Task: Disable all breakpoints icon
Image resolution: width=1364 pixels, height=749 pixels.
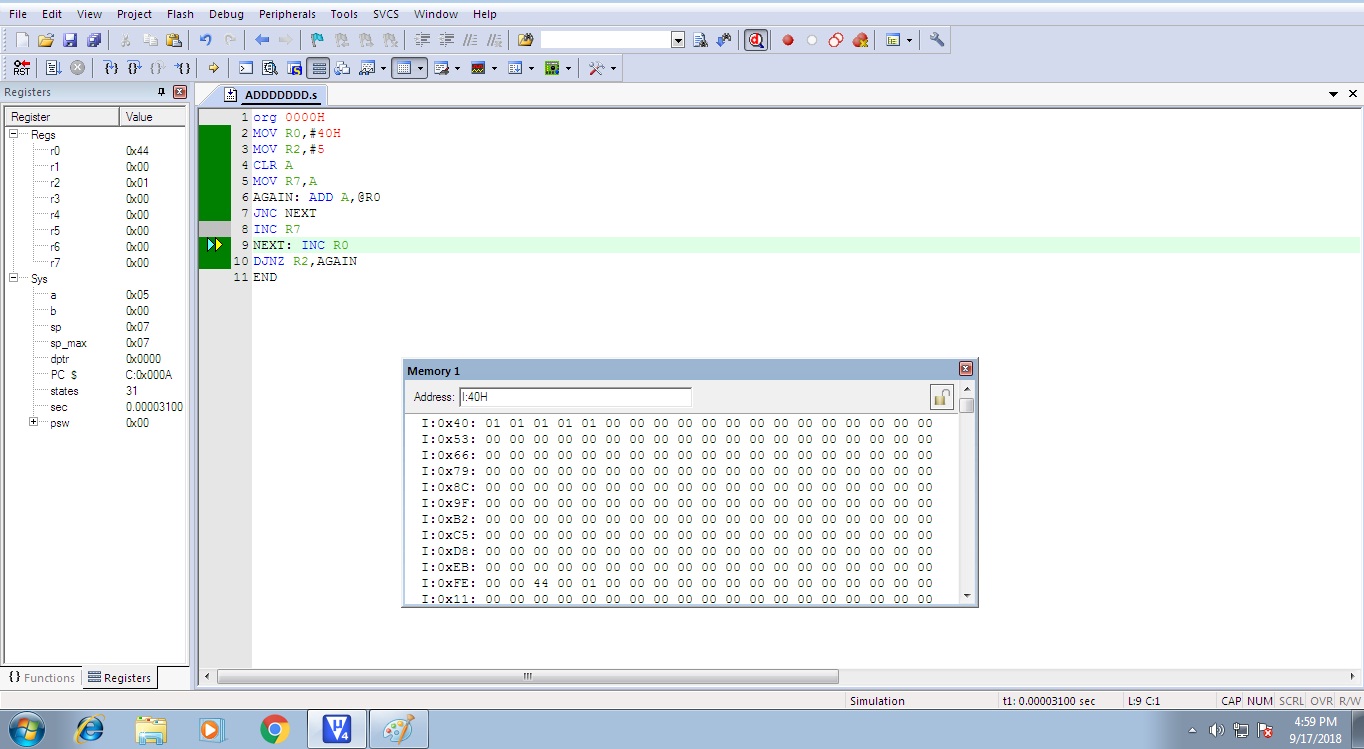Action: click(x=836, y=40)
